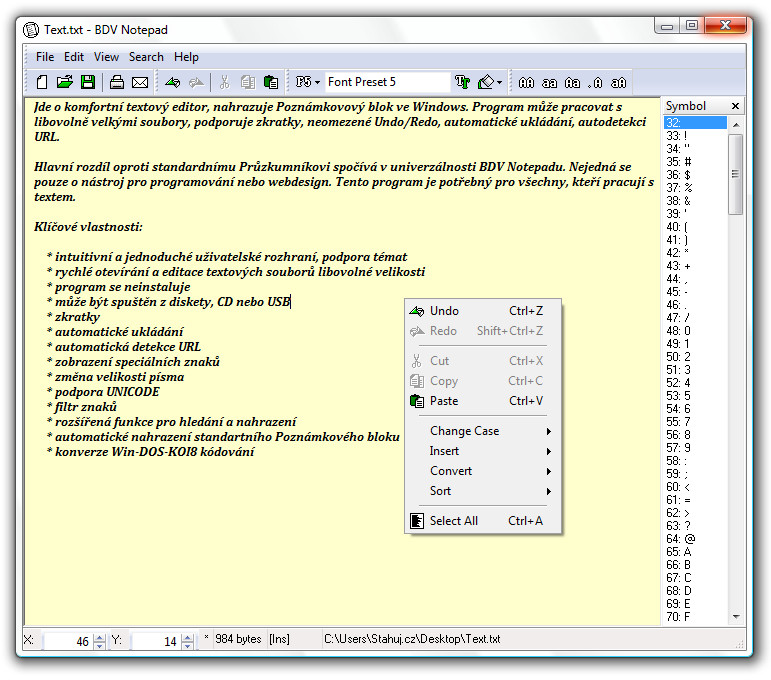
Task: Select symbol row 48: 0 in the list
Action: (x=695, y=331)
